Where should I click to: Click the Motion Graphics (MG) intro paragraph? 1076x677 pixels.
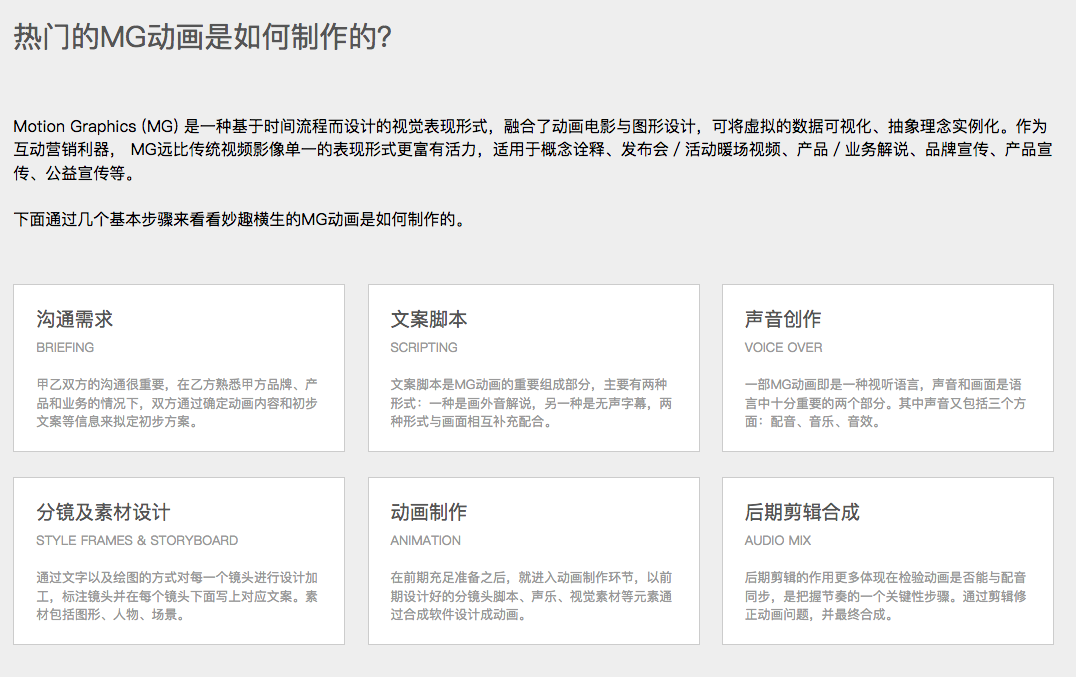(x=530, y=150)
